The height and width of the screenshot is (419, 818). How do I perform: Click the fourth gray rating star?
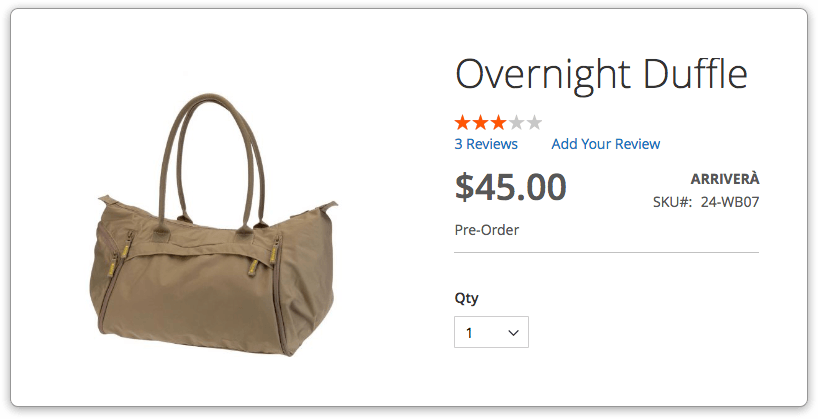click(516, 123)
